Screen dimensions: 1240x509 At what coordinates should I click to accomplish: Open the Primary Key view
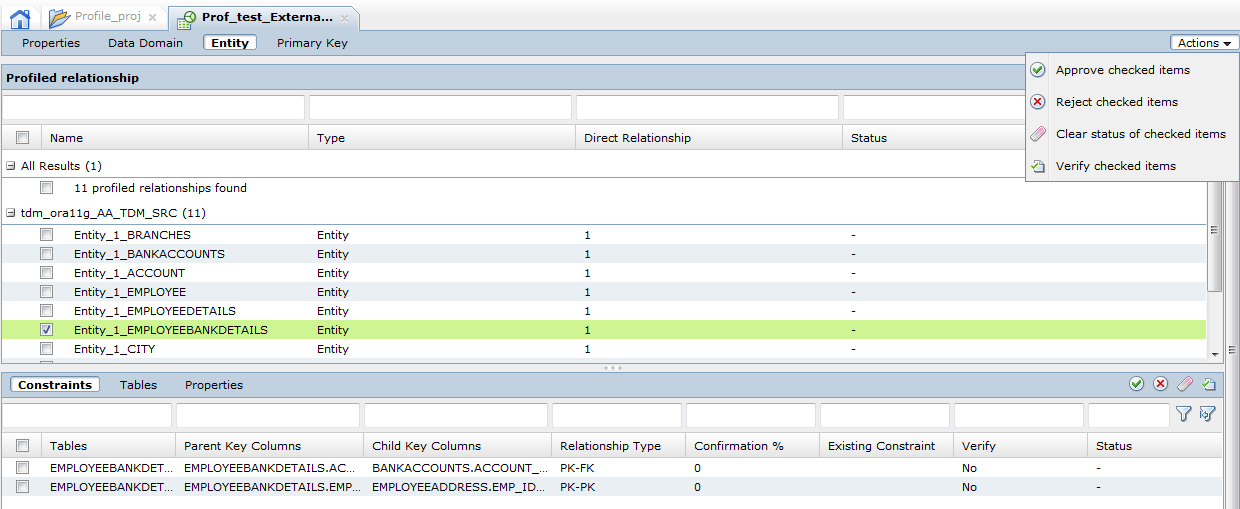312,43
